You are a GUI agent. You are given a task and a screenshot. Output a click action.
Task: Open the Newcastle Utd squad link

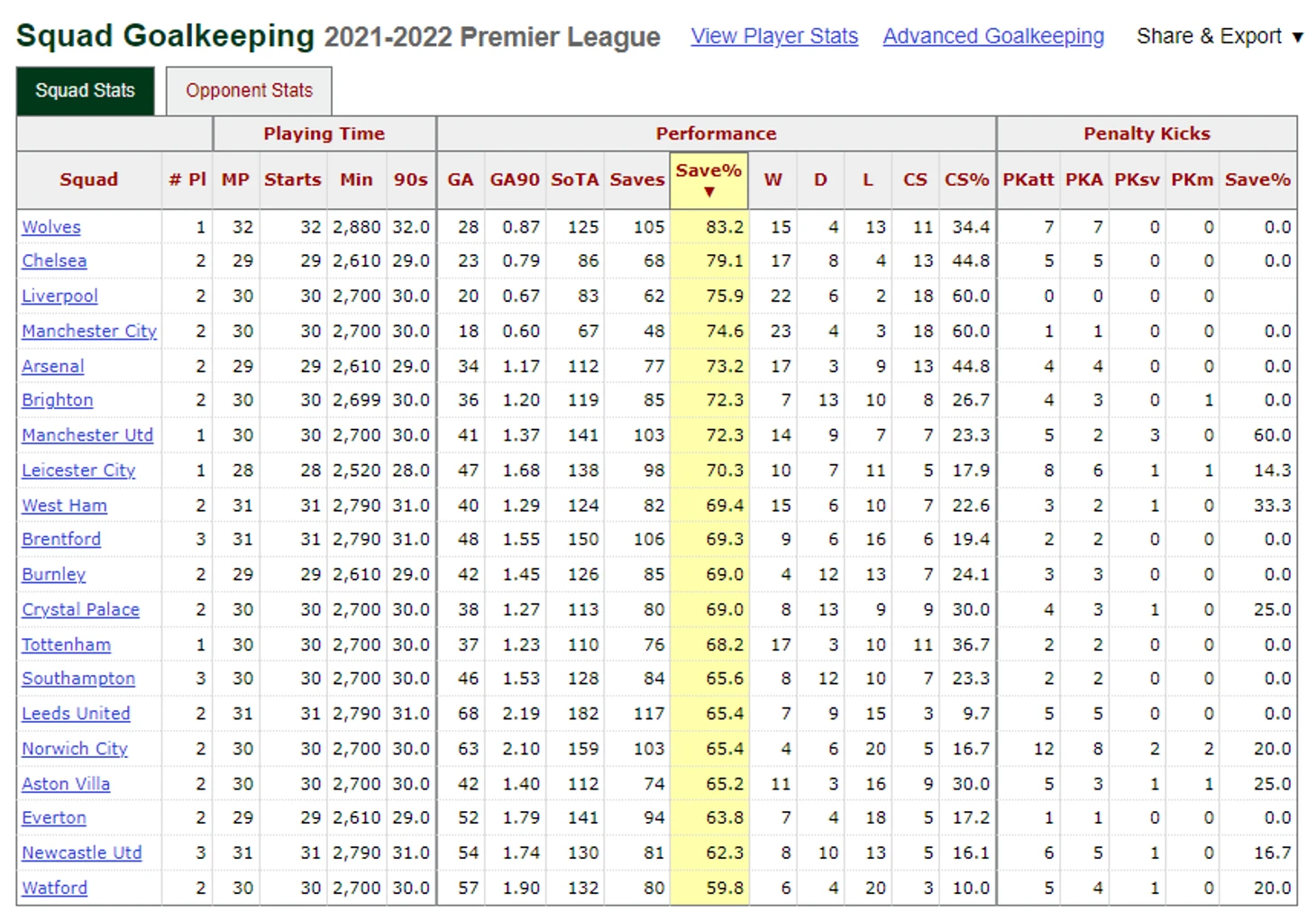click(82, 853)
